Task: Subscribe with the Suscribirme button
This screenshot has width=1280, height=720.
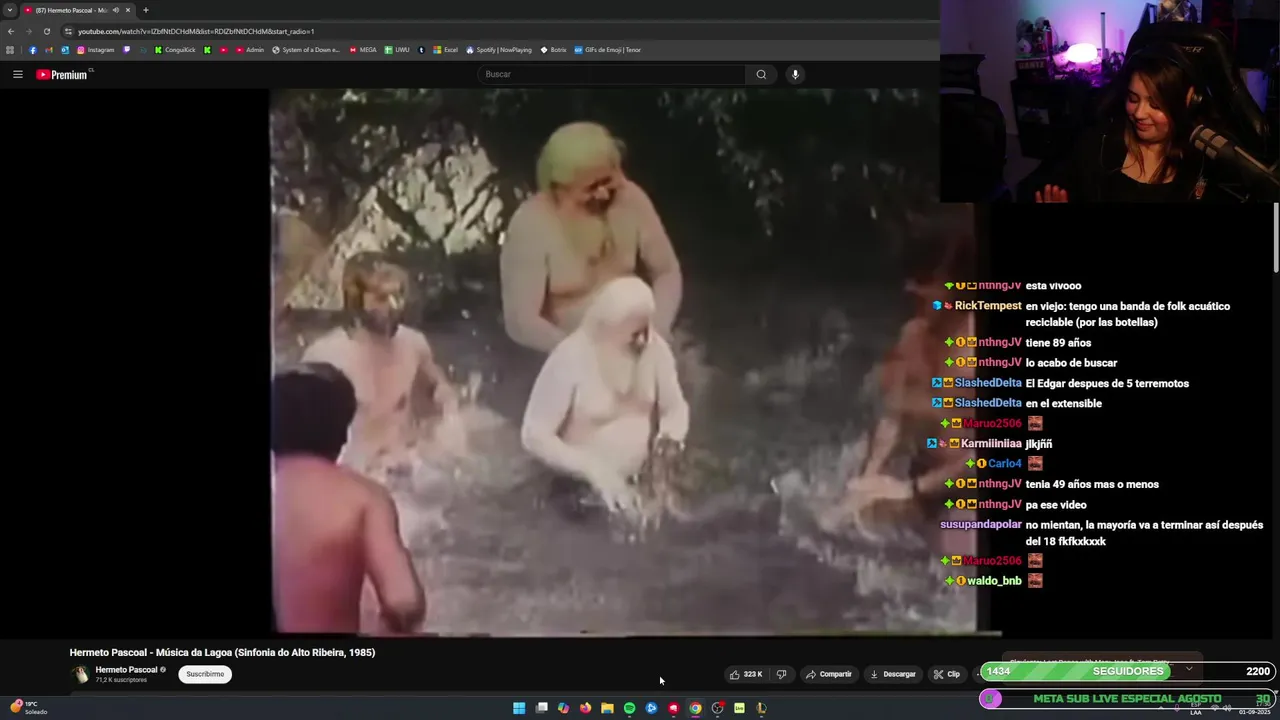Action: click(x=205, y=674)
